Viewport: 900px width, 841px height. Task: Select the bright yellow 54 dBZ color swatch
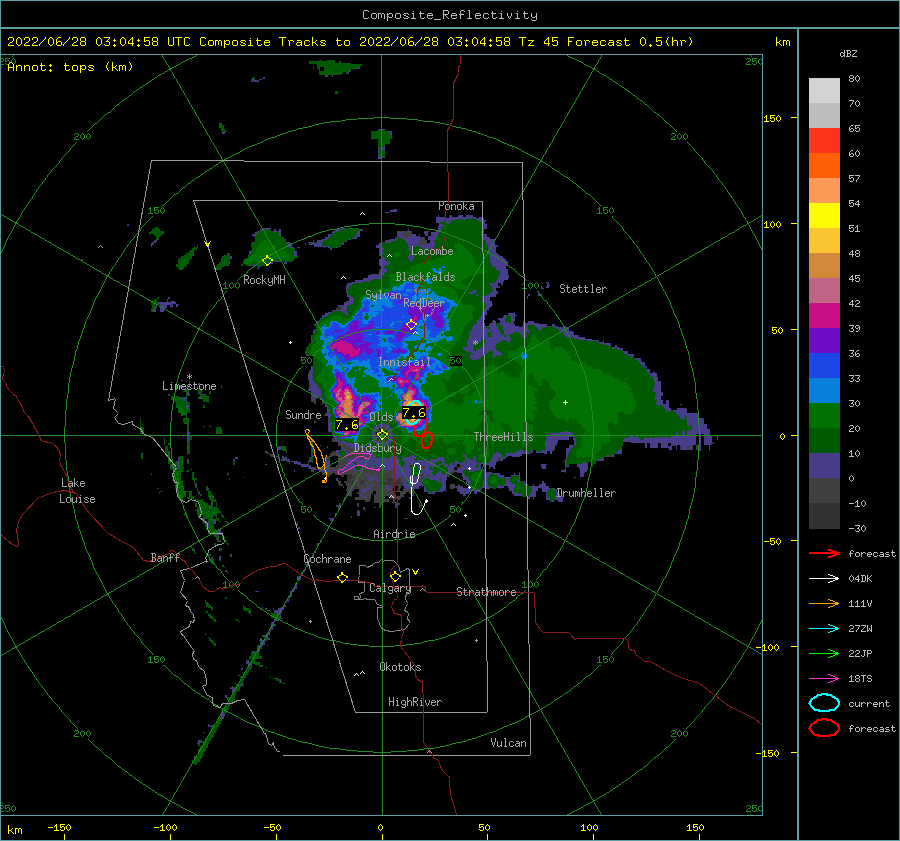point(824,215)
